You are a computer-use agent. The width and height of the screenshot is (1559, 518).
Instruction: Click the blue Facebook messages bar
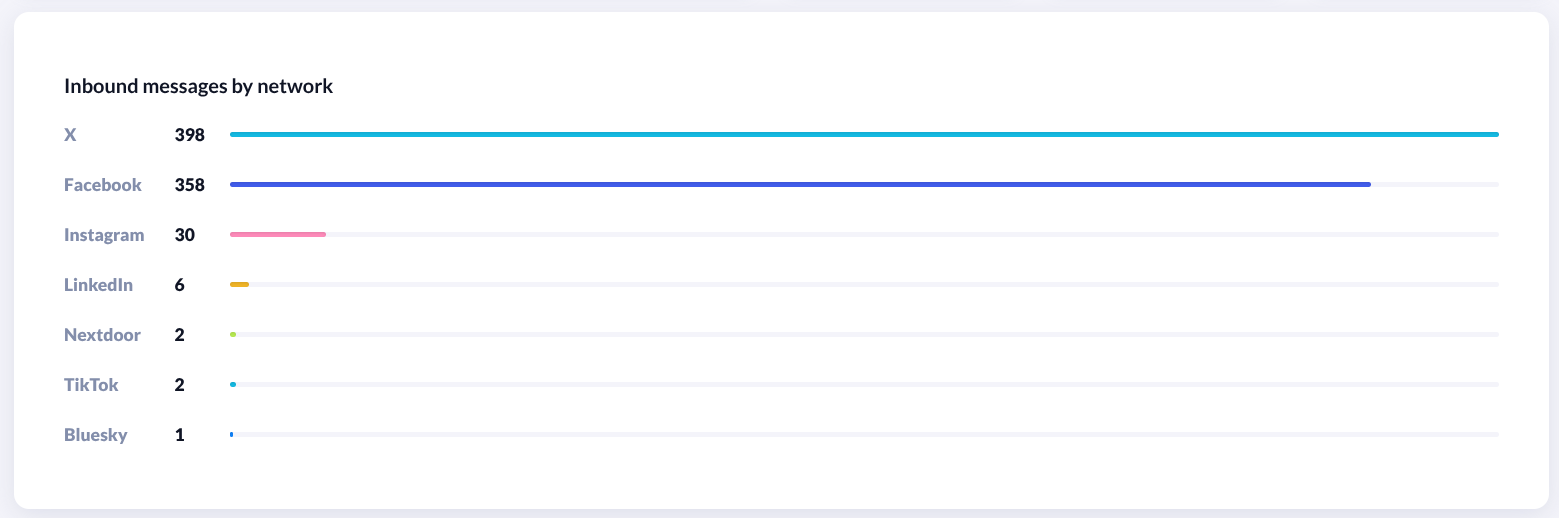[x=800, y=184]
